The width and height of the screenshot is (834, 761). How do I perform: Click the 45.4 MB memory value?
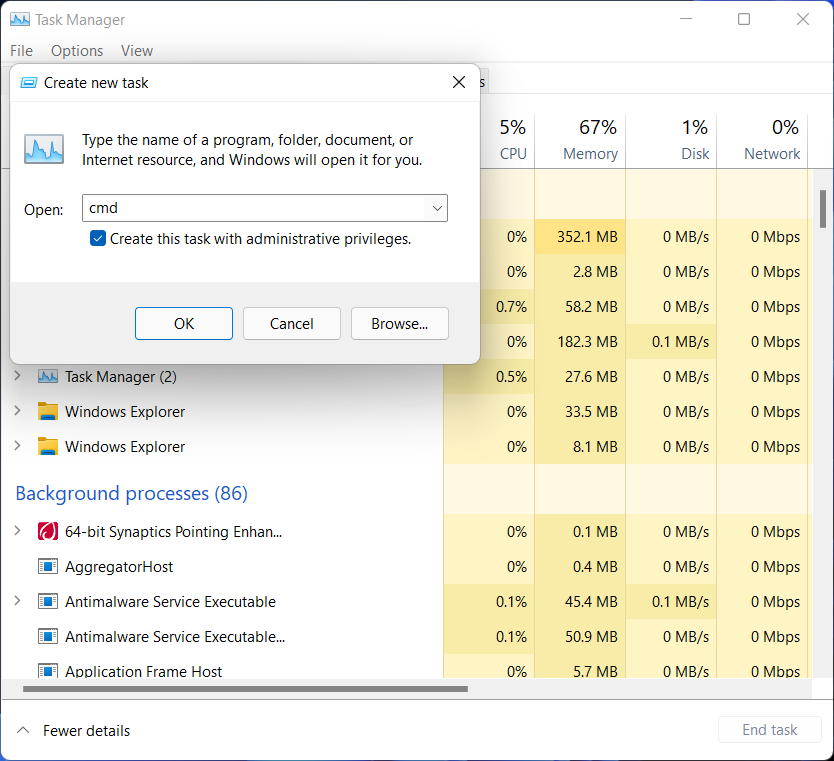tap(591, 602)
